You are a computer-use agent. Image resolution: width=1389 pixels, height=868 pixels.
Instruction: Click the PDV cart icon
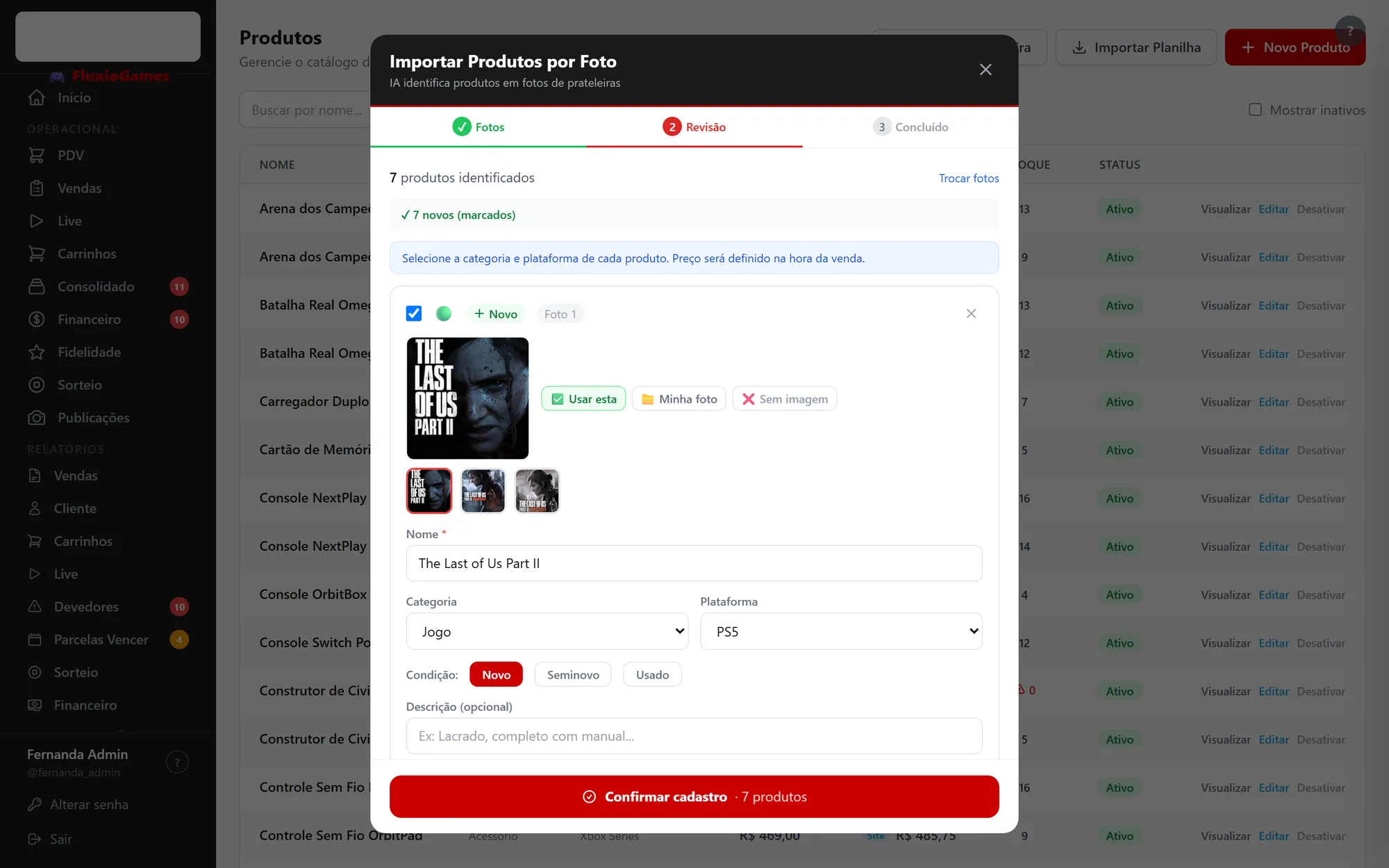click(37, 156)
